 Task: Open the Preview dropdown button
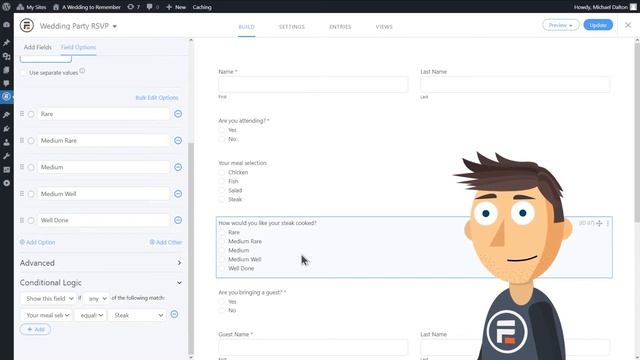pos(560,25)
